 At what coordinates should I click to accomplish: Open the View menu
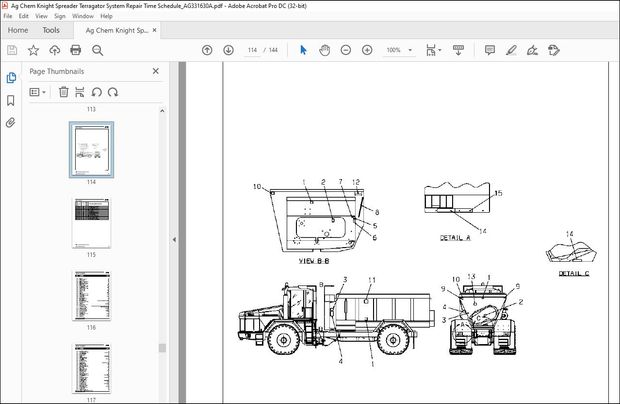point(40,16)
